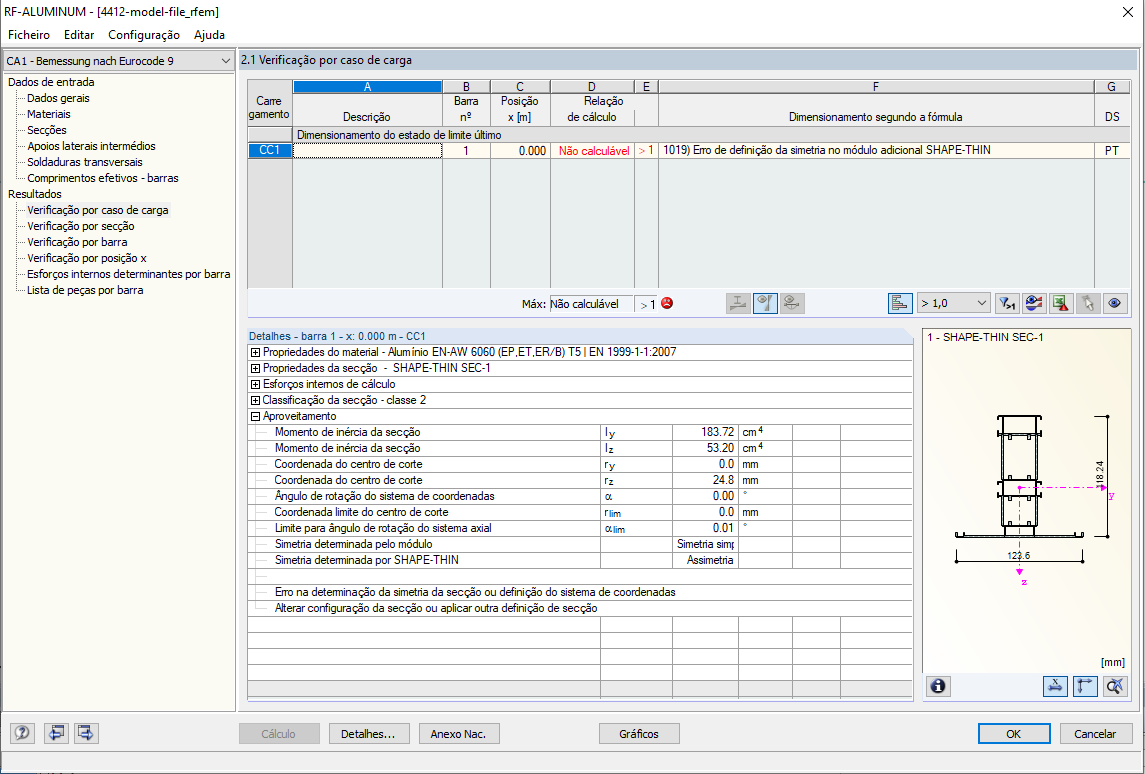
Task: Click the red error face icon near Máx
Action: coord(667,303)
